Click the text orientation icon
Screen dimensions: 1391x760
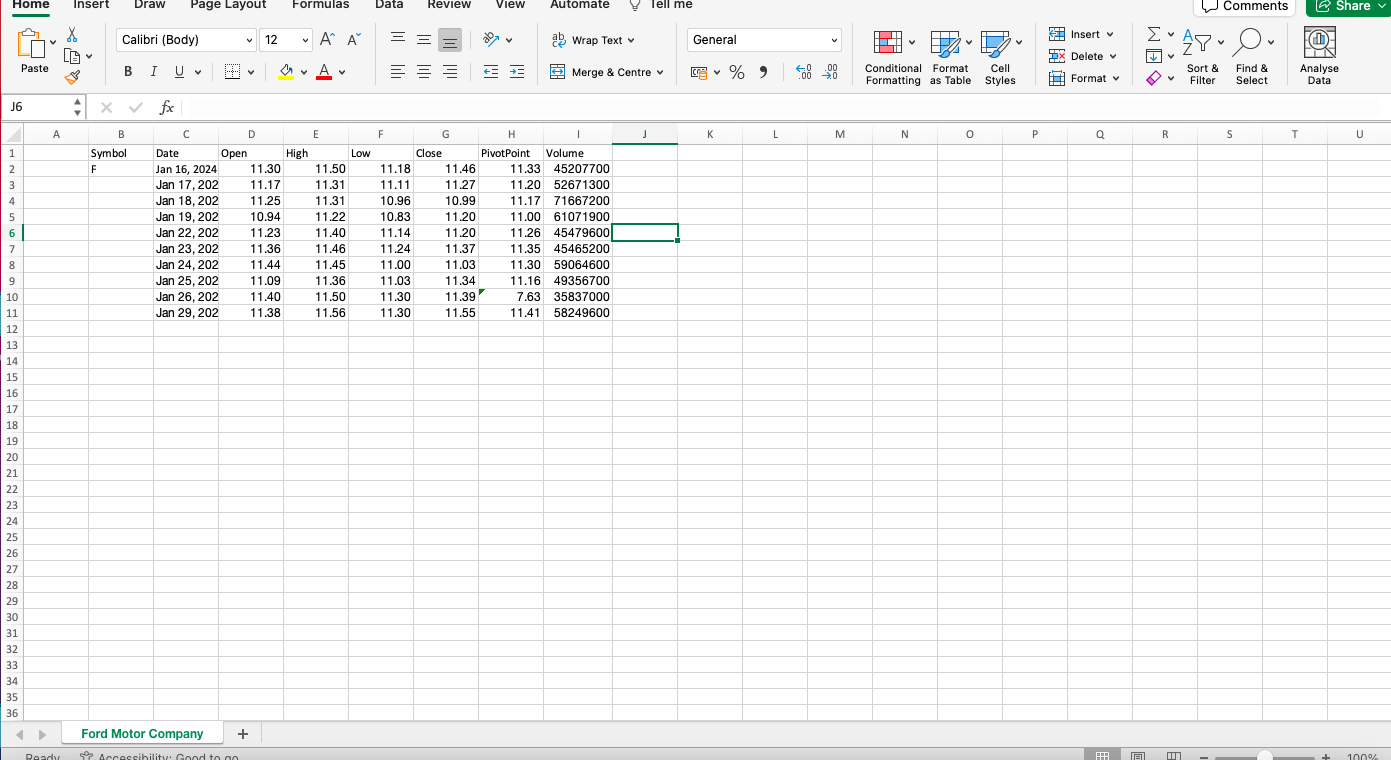click(491, 39)
